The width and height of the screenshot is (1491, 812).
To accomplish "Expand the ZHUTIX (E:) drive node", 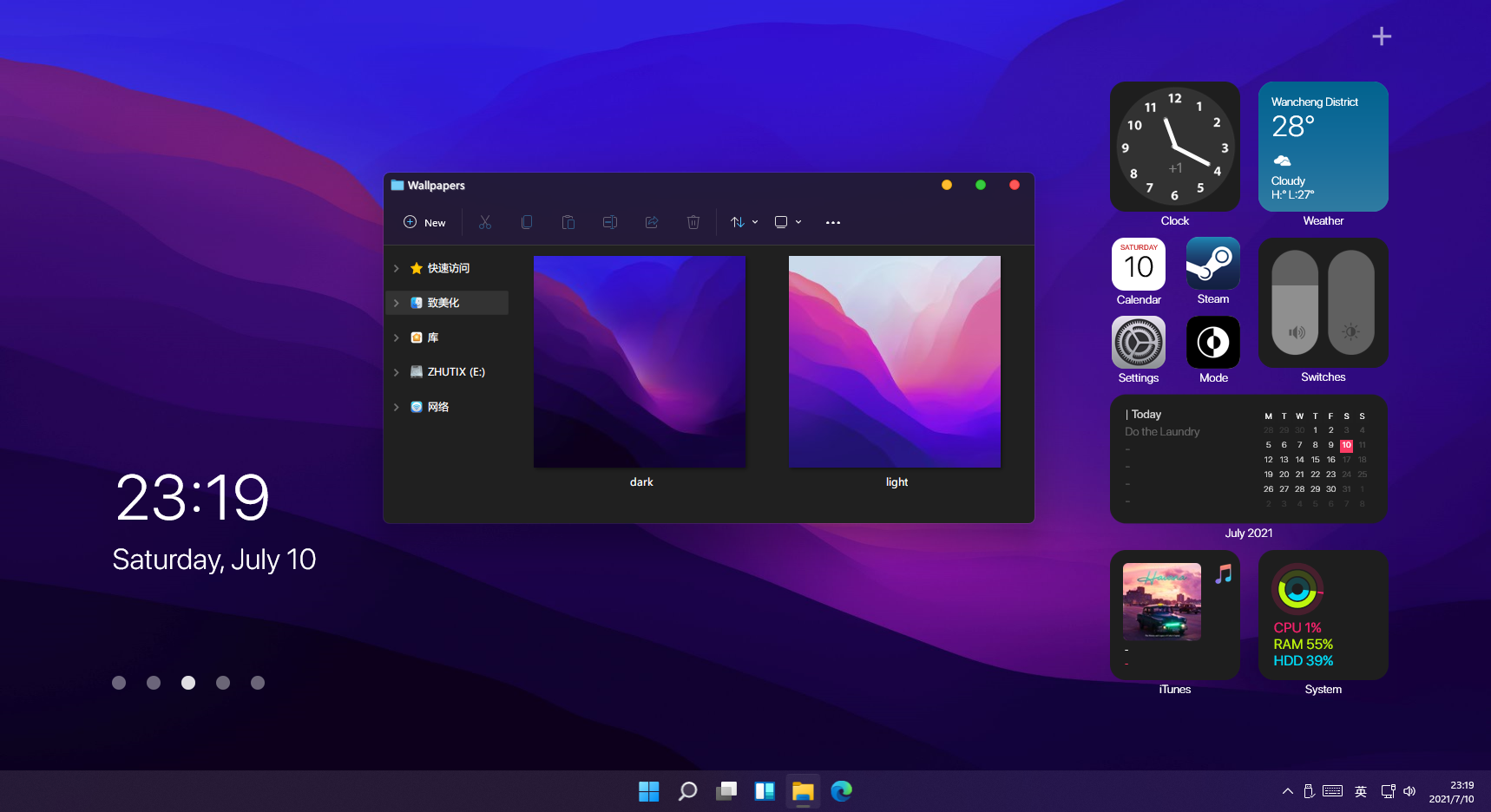I will tap(397, 372).
